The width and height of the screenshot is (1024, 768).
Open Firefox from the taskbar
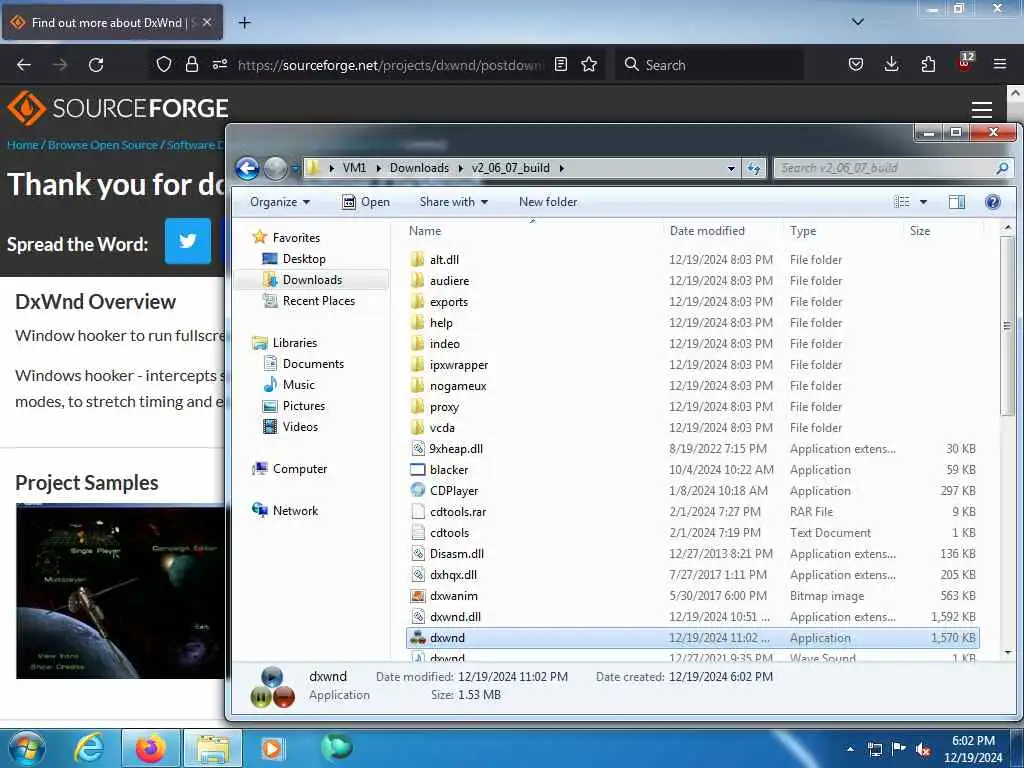point(150,748)
